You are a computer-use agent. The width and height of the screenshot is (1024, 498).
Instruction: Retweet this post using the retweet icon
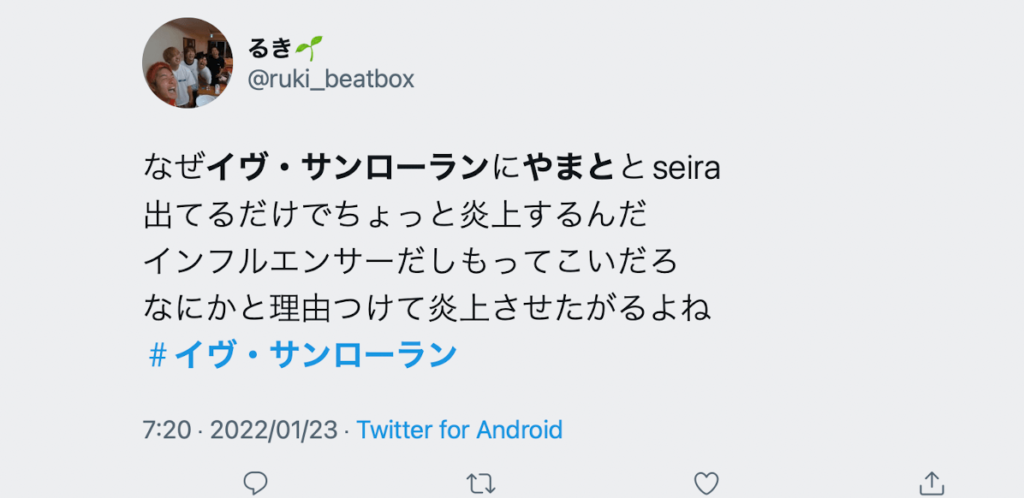[x=481, y=484]
